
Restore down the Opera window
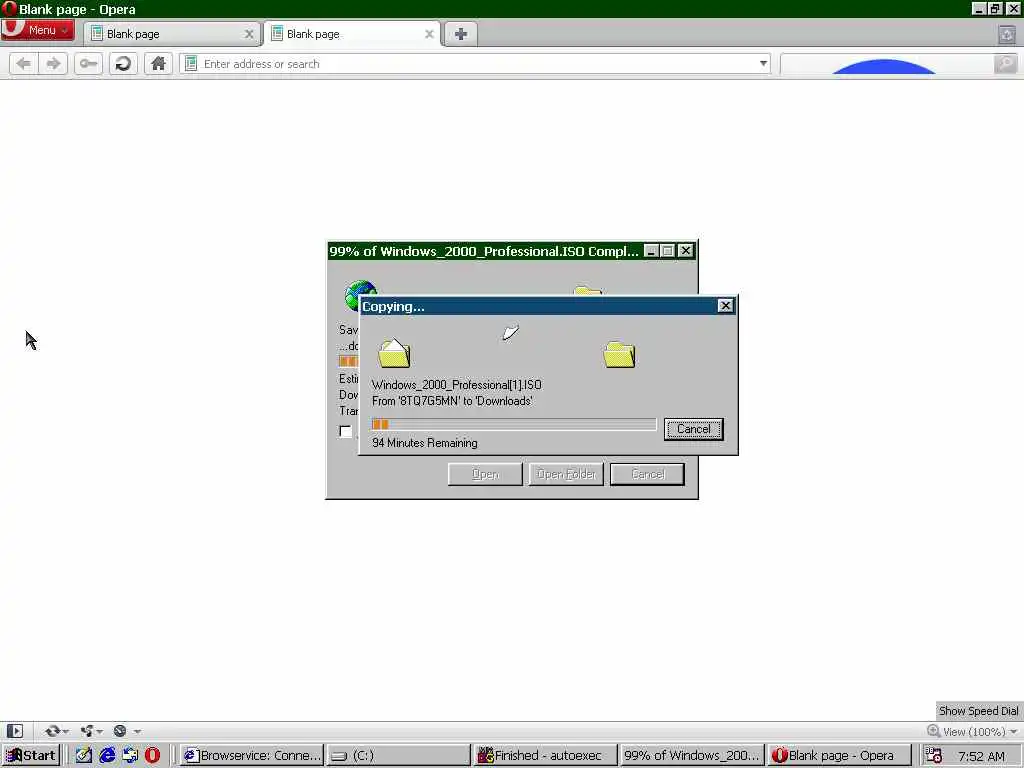tap(995, 8)
